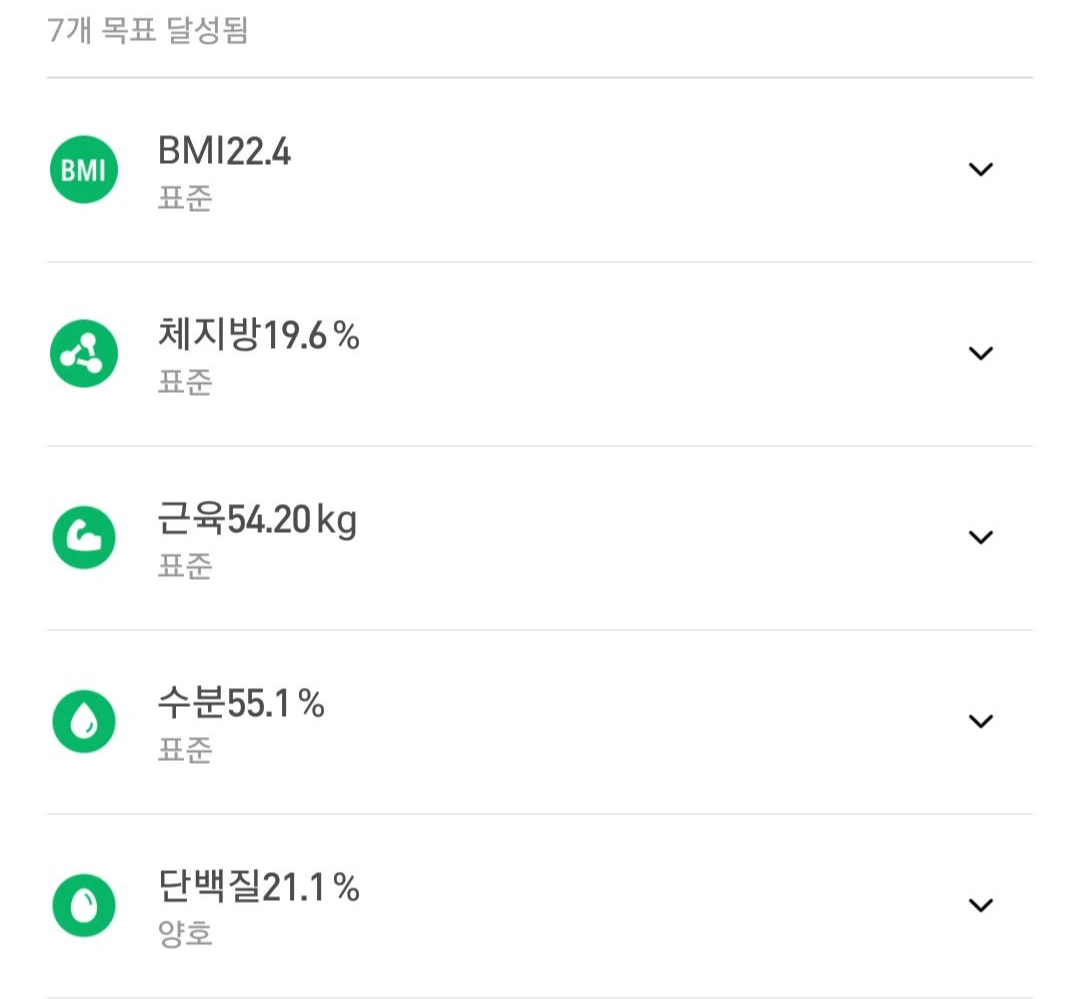Viewport: 1080px width, 999px height.
Task: Open the 단백질21.1 % entry
Action: coord(259,887)
